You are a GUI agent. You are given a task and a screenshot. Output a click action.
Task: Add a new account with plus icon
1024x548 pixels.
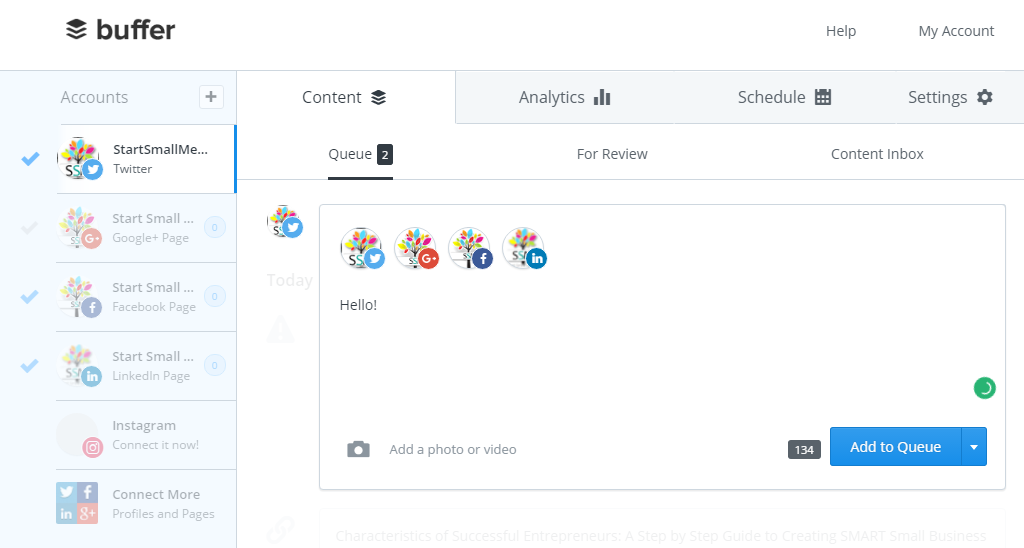coord(211,97)
